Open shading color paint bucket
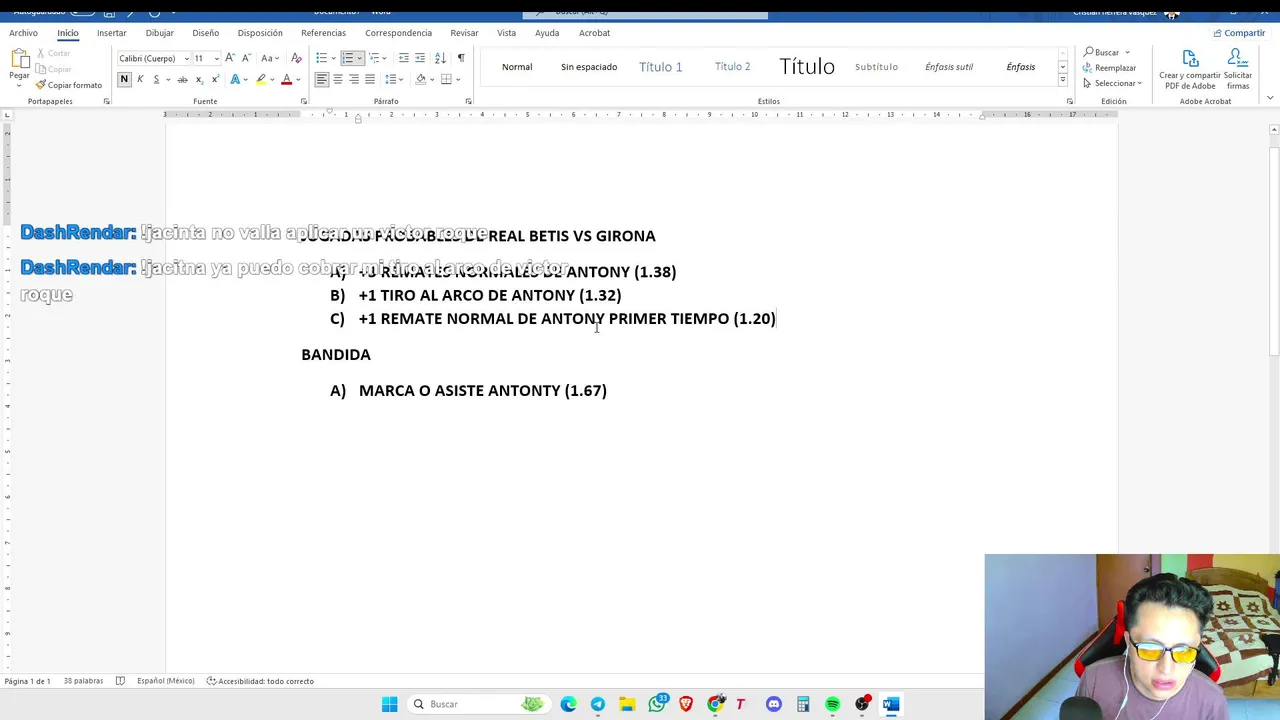This screenshot has width=1280, height=720. (420, 79)
